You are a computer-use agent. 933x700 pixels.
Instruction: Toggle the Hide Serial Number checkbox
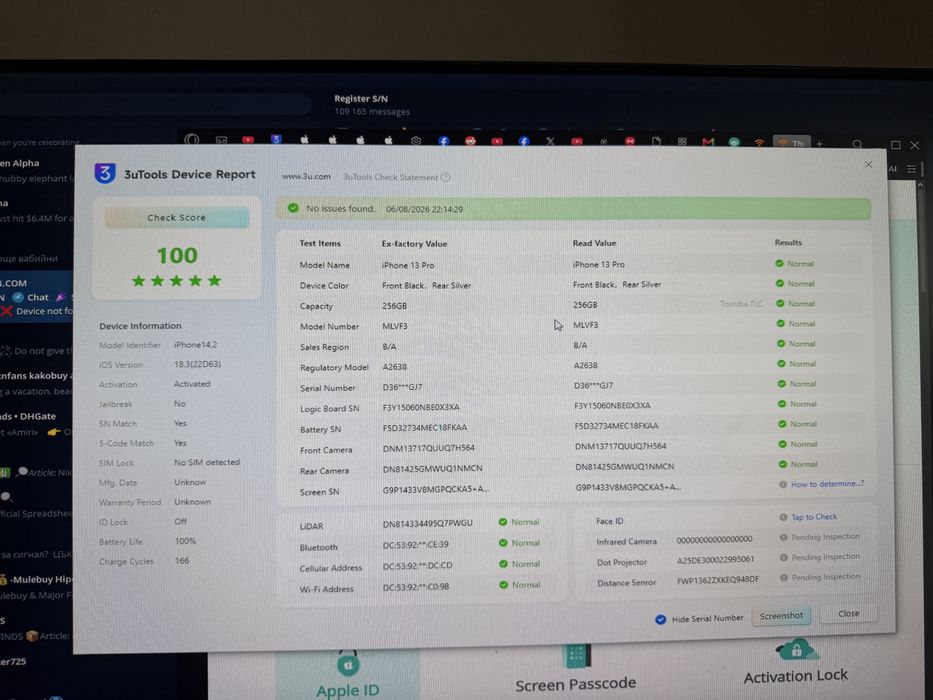coord(660,619)
